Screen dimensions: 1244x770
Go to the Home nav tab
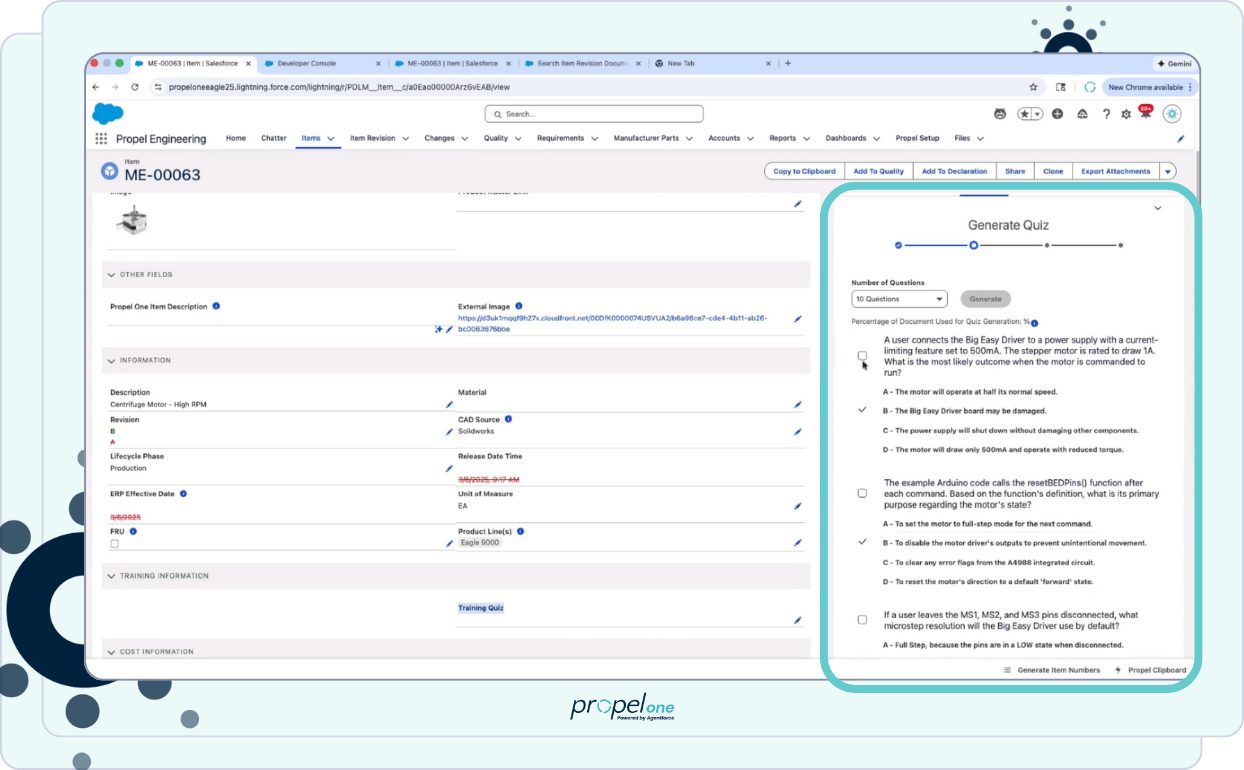236,139
